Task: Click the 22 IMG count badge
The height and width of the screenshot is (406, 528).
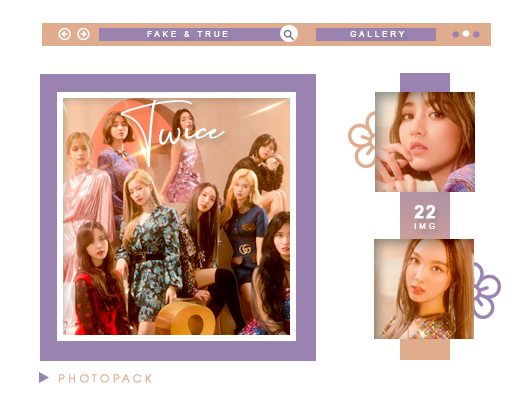Action: click(425, 216)
